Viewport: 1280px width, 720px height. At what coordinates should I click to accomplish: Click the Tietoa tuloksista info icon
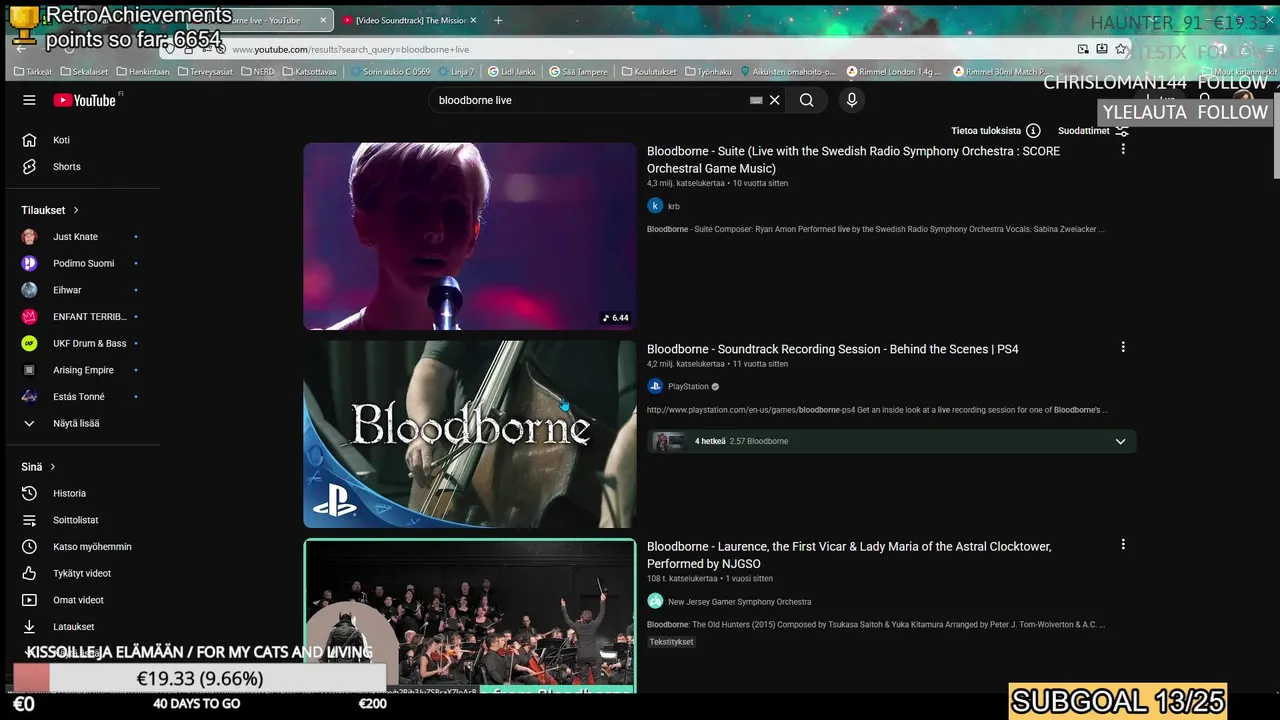pos(1033,131)
